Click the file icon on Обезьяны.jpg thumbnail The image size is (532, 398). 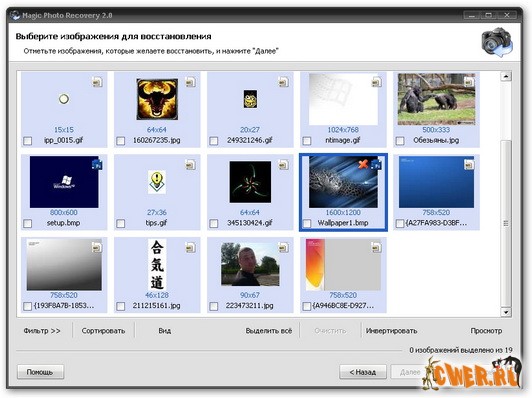(469, 82)
